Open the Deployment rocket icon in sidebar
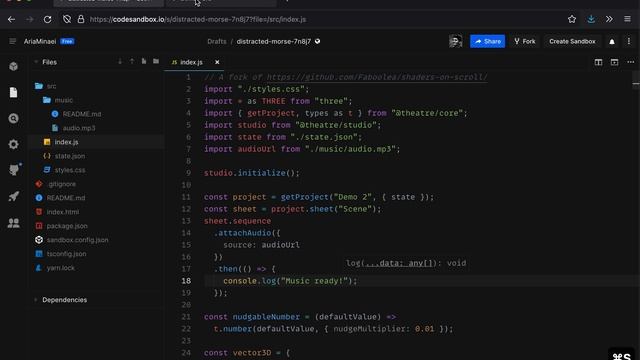Screen dimensions: 640x360 pos(13,196)
